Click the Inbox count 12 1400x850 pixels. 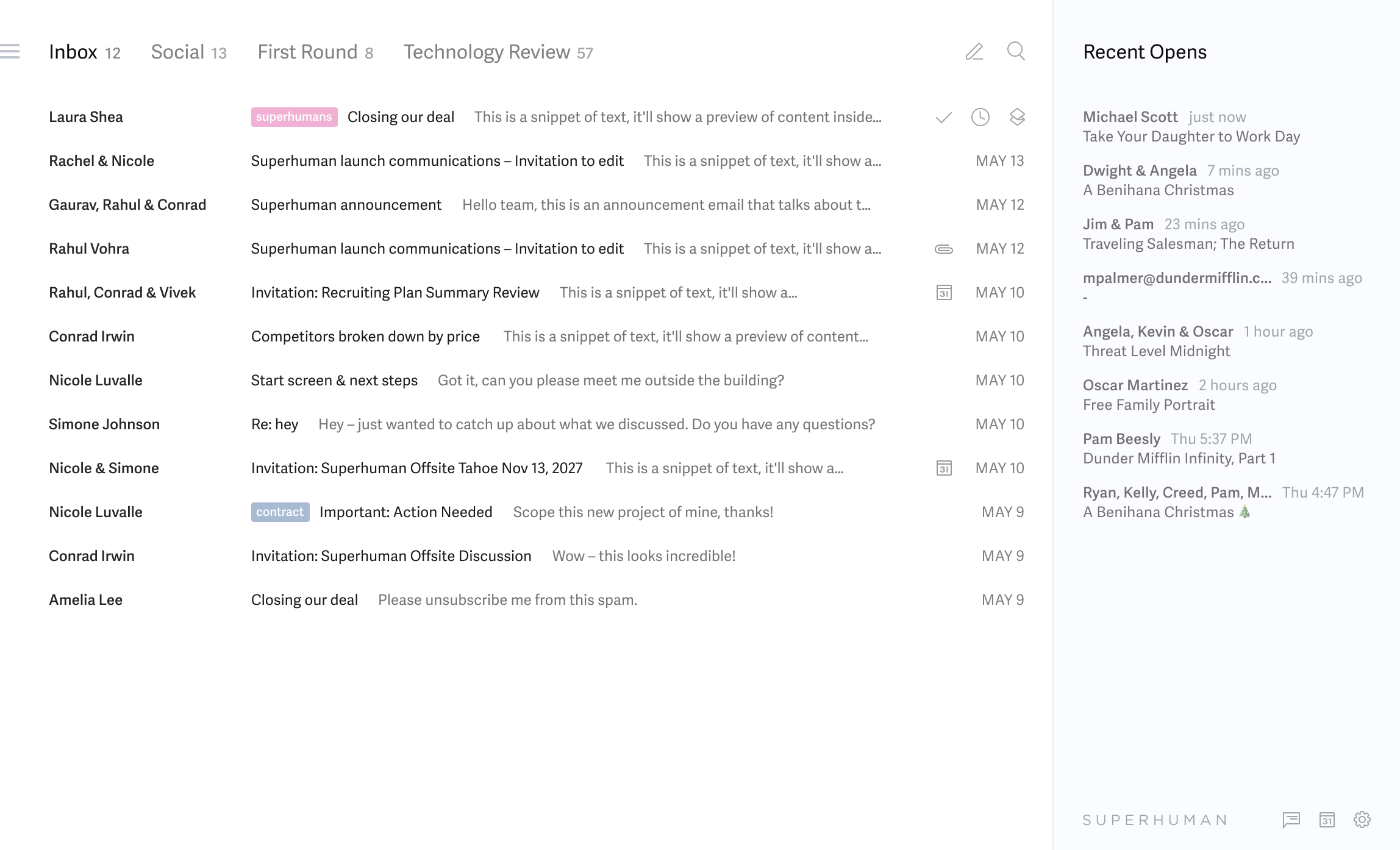(113, 54)
